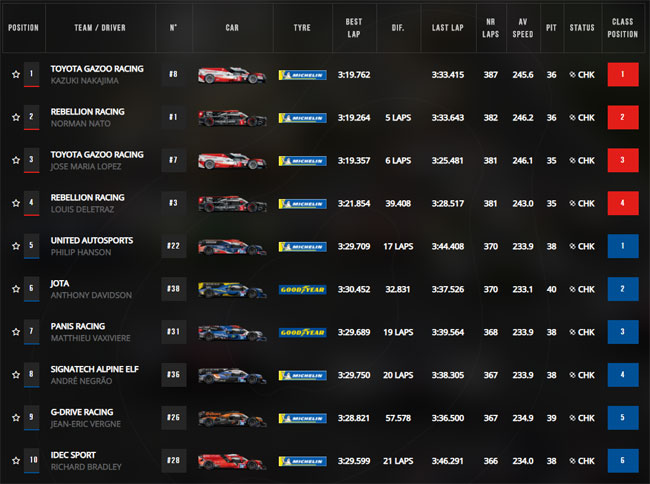
Task: Click the Toyota #7 car image
Action: 232,161
